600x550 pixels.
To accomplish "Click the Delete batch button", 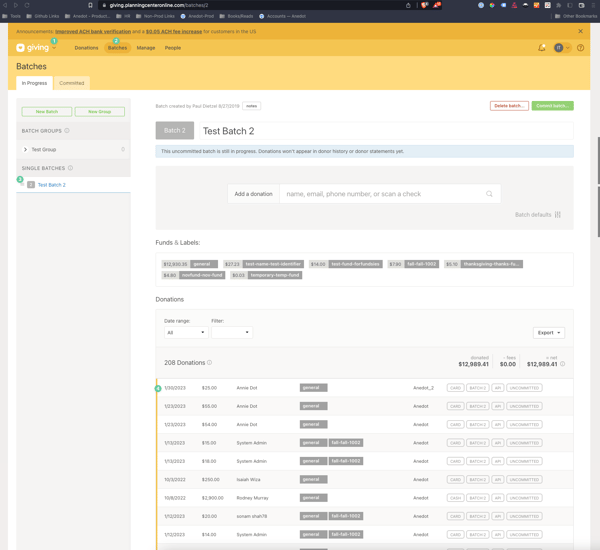I will tap(509, 106).
